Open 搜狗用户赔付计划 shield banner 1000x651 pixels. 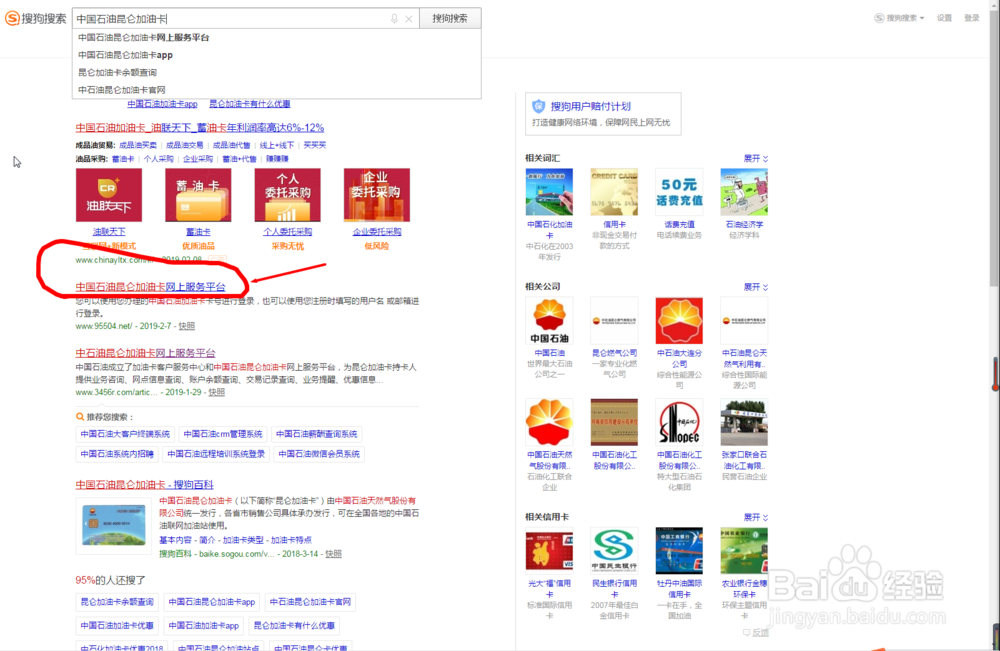pos(603,113)
